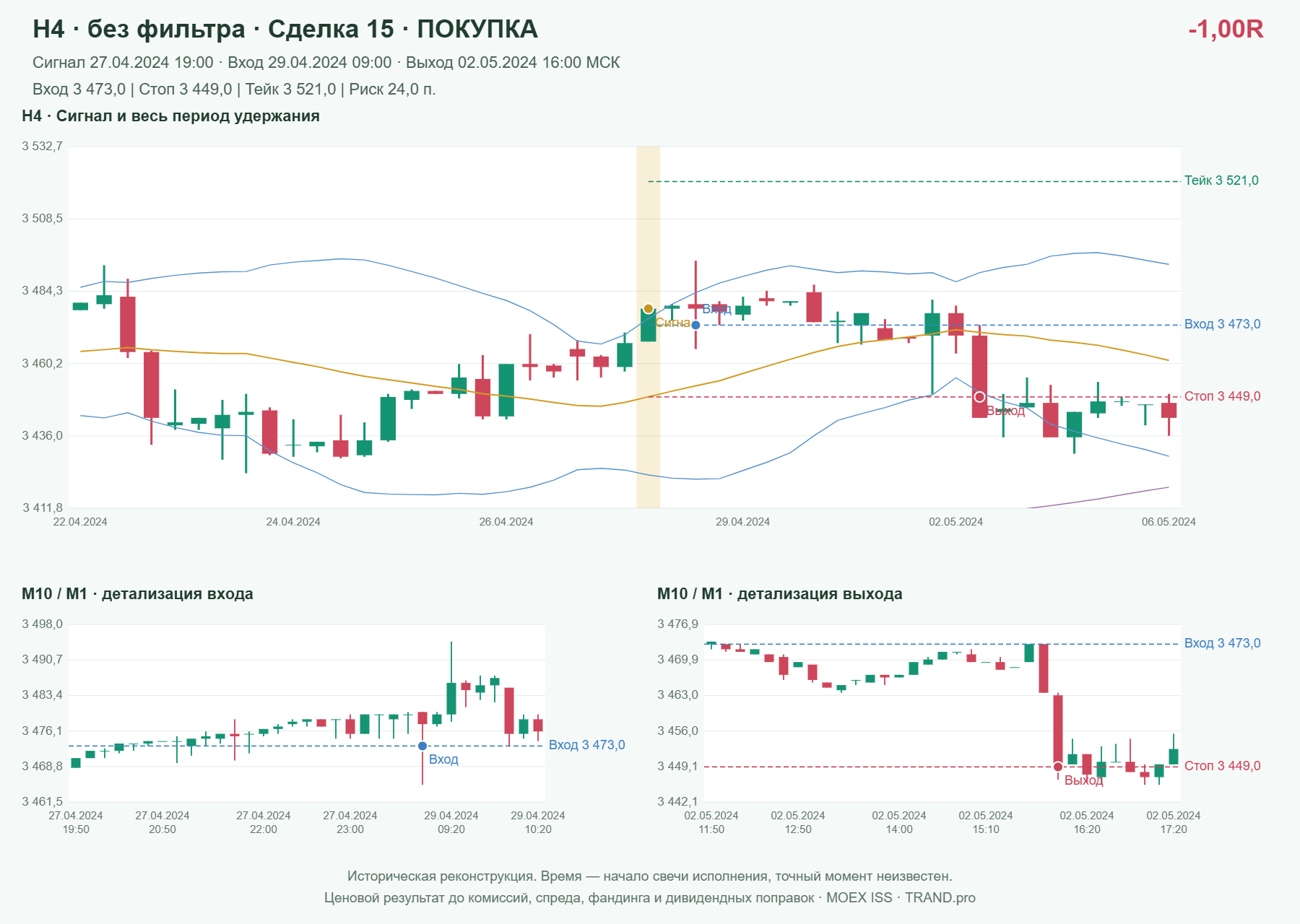Click Стоп 3 449,0 label in exit detail chart
The width and height of the screenshot is (1300, 924).
point(1223,766)
